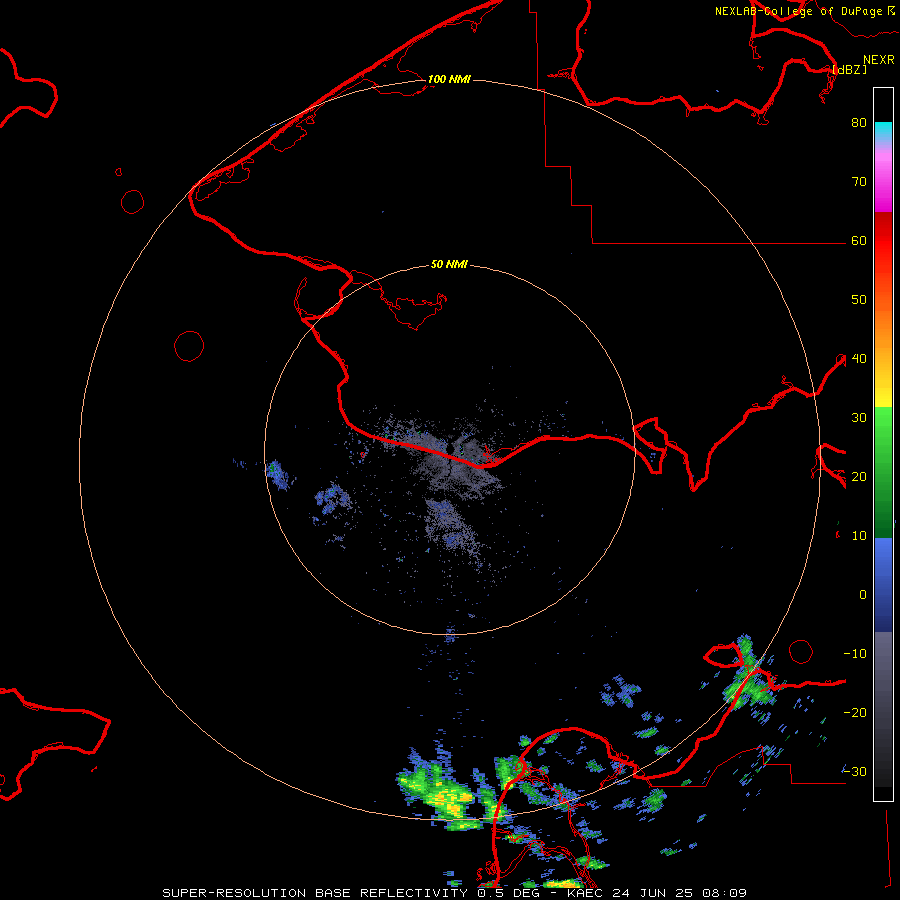
Task: Click the 0 value on the dBZ scale
Action: 863,595
